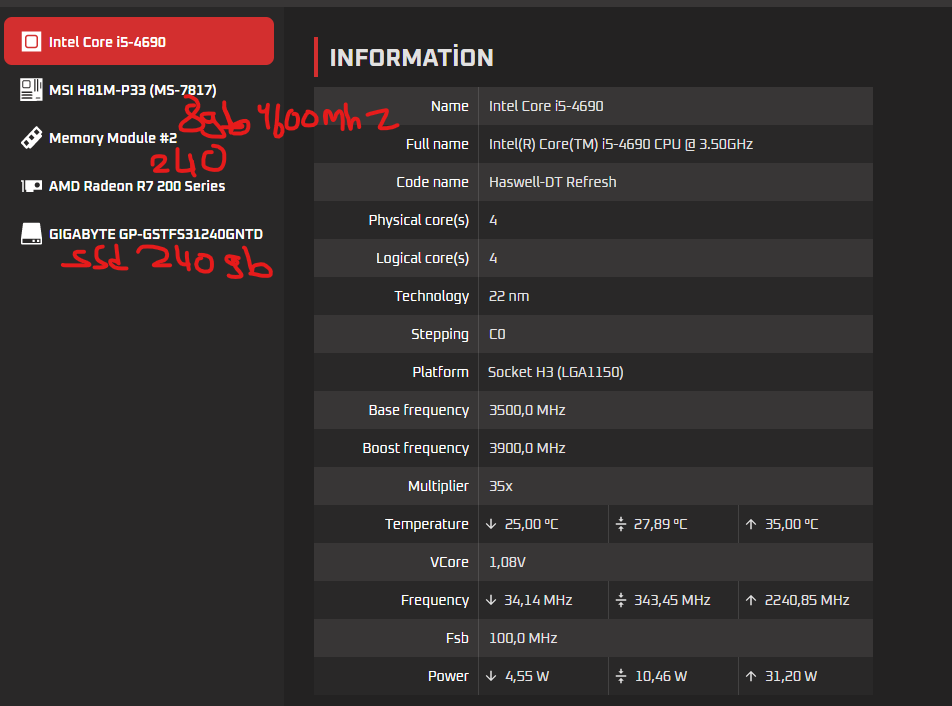Image resolution: width=952 pixels, height=706 pixels.
Task: Open Memory Module #2 entry
Action: pos(113,138)
